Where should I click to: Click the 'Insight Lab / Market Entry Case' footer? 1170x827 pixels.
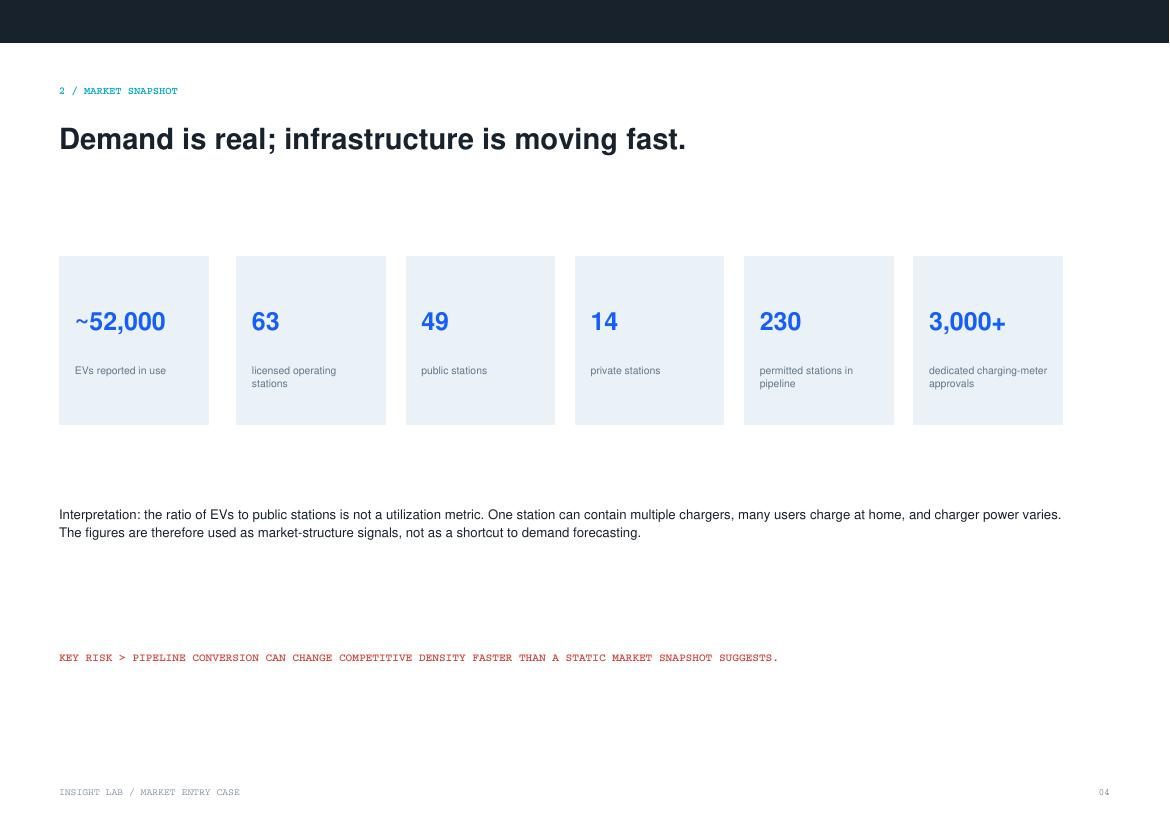[x=149, y=792]
